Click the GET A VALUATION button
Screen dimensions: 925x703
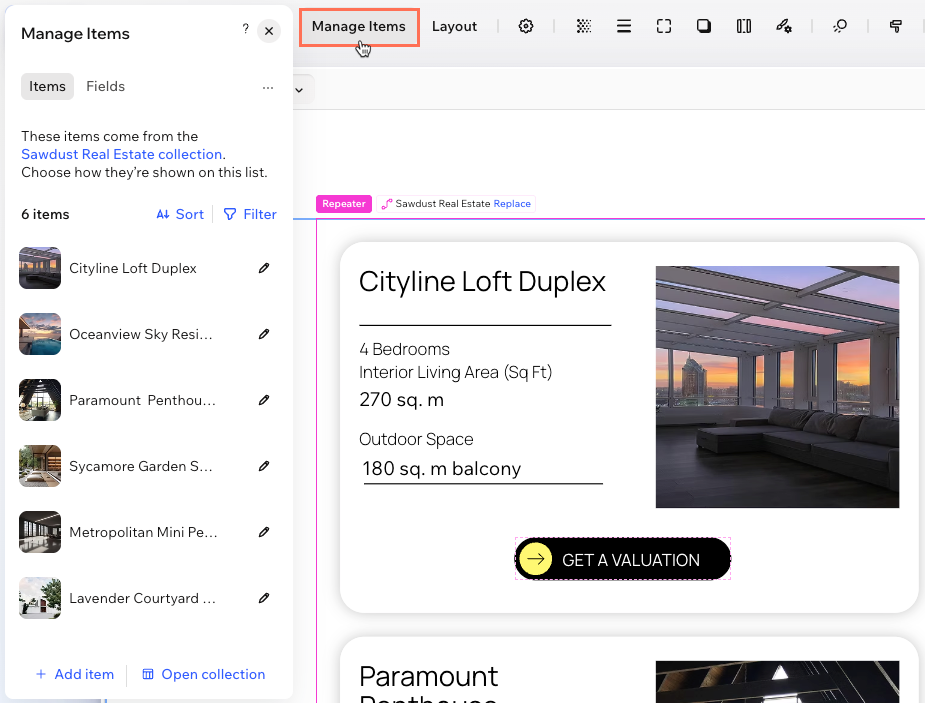(x=623, y=559)
